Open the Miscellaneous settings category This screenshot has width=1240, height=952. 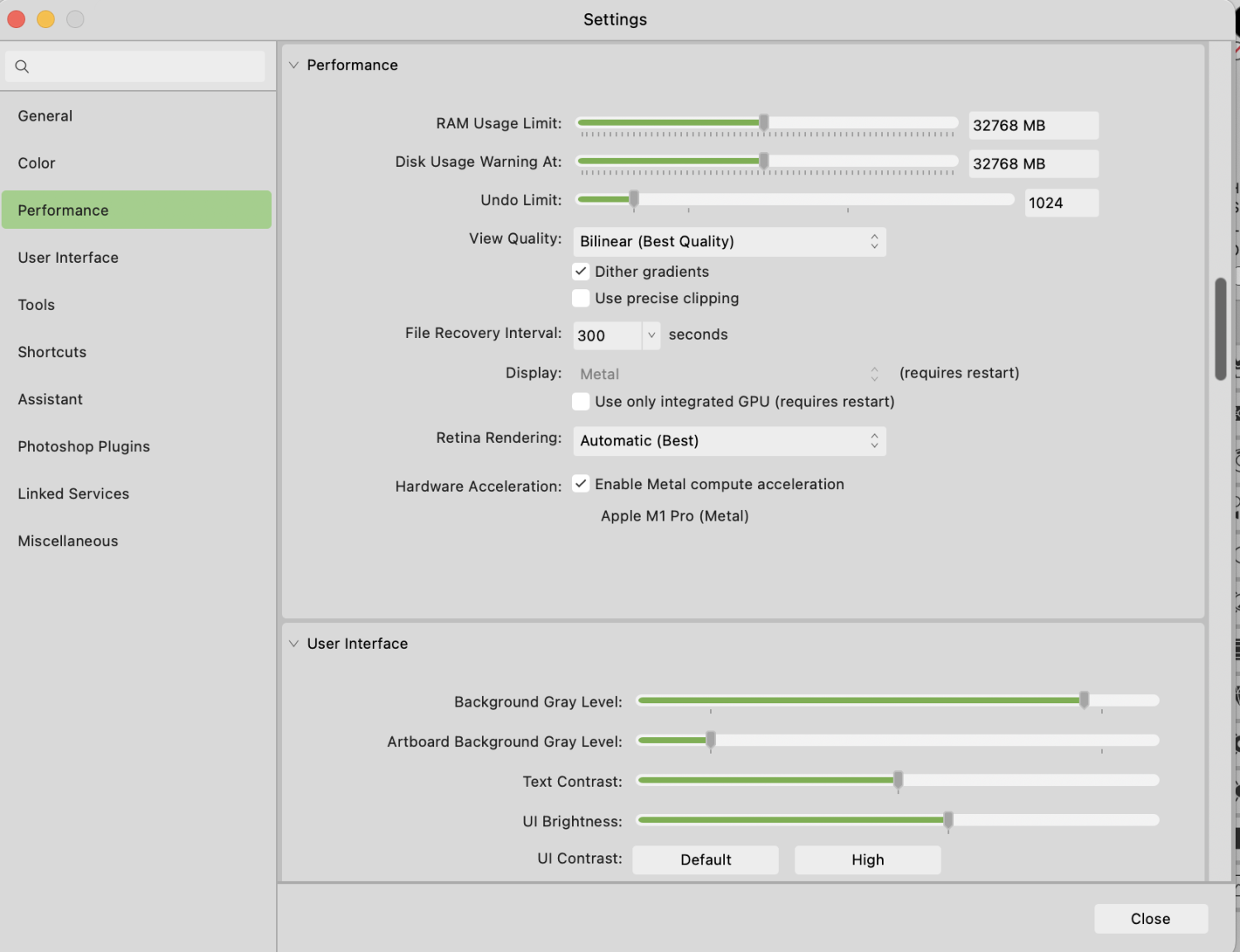(x=68, y=541)
